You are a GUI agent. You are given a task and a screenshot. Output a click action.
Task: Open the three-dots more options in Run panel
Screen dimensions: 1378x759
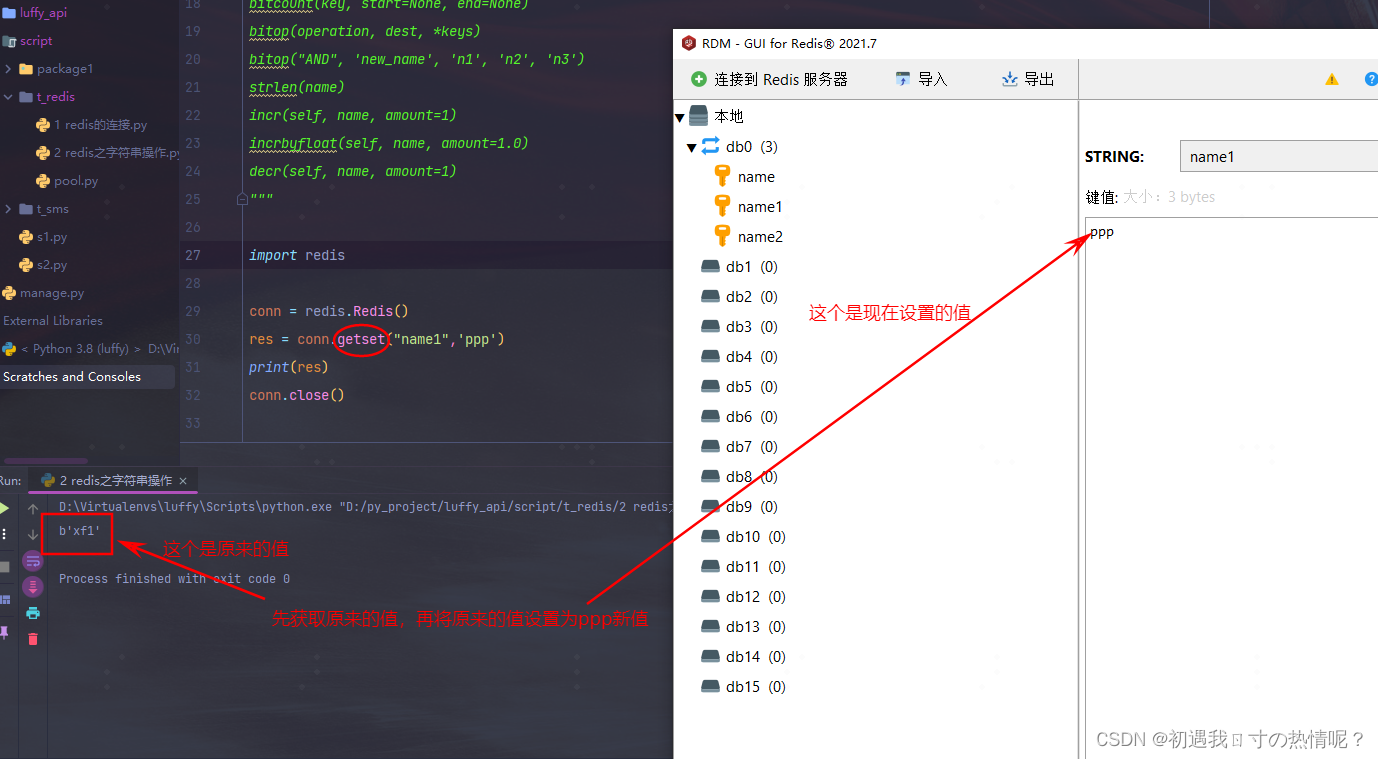point(4,534)
